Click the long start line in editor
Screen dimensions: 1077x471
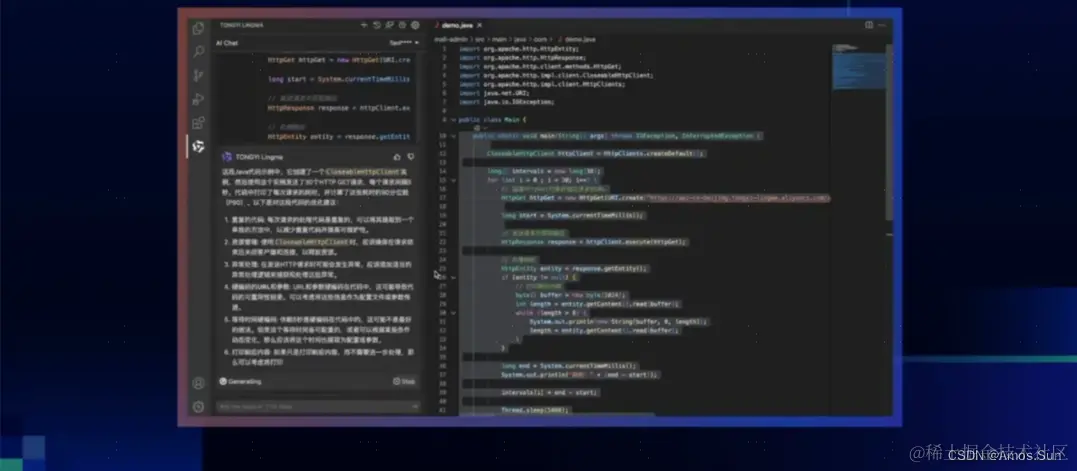coord(573,216)
